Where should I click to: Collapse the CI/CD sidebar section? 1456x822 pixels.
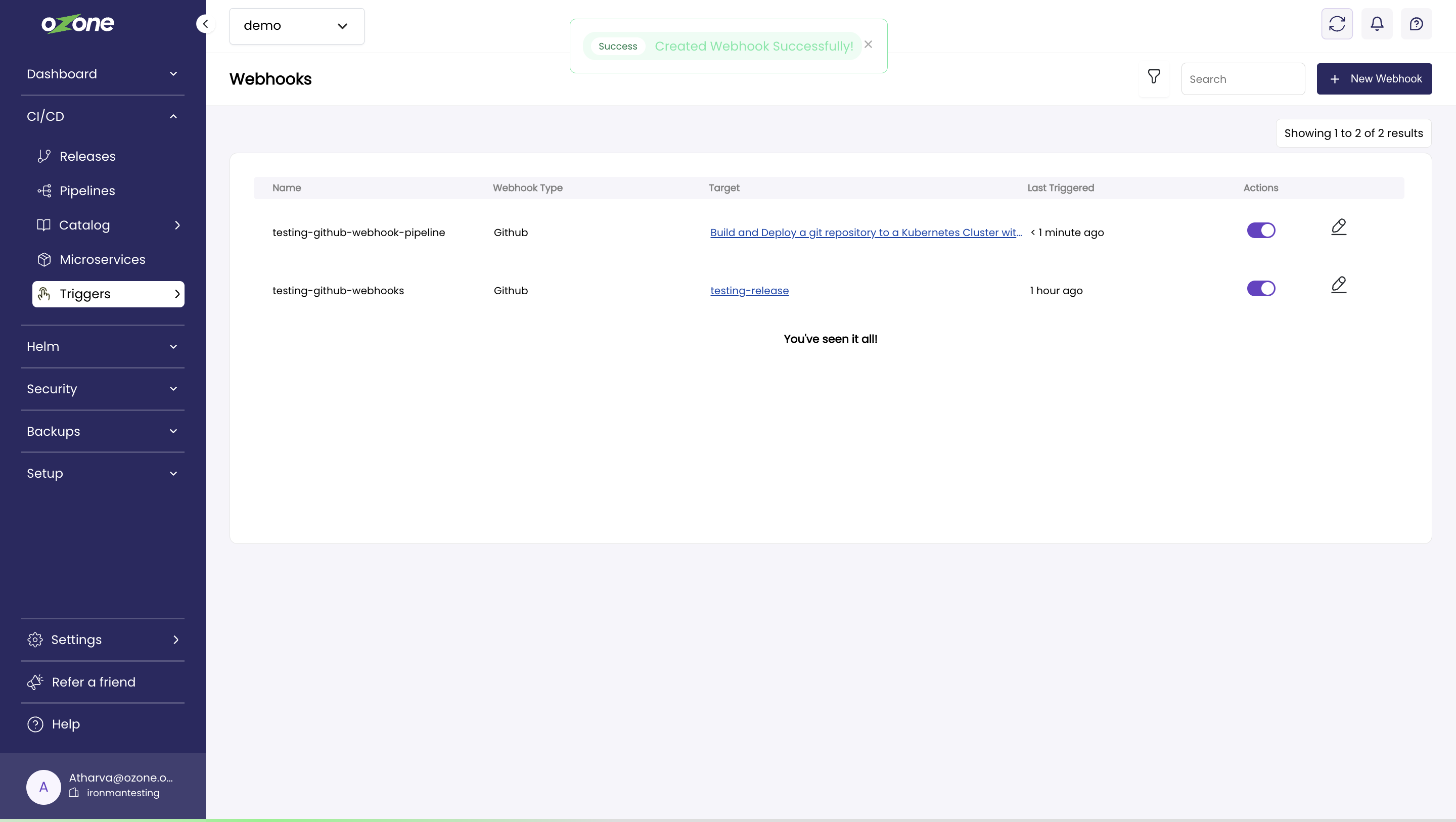pyautogui.click(x=102, y=116)
